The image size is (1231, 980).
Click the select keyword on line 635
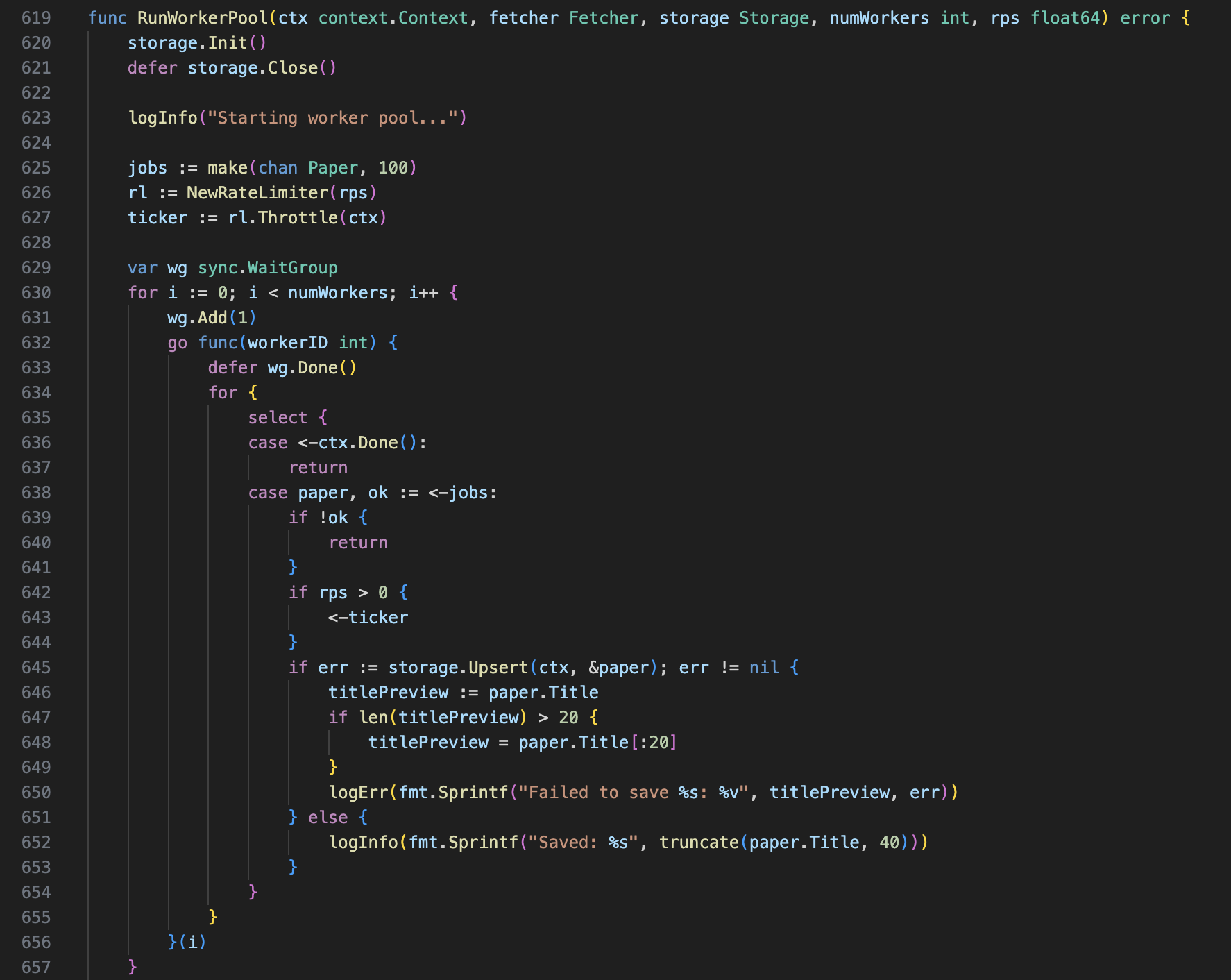pos(278,418)
